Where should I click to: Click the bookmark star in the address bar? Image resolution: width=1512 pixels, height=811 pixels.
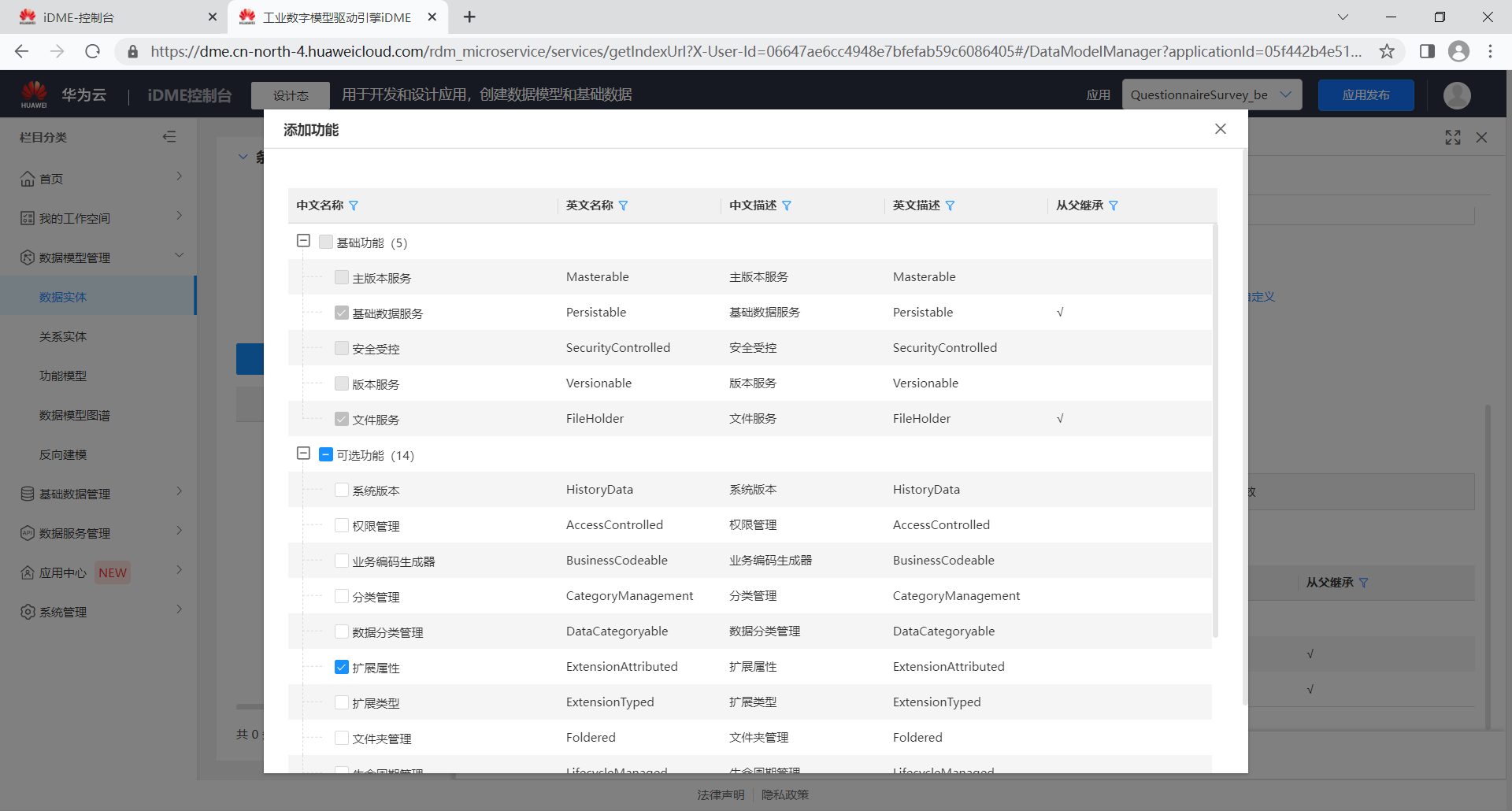(1388, 51)
